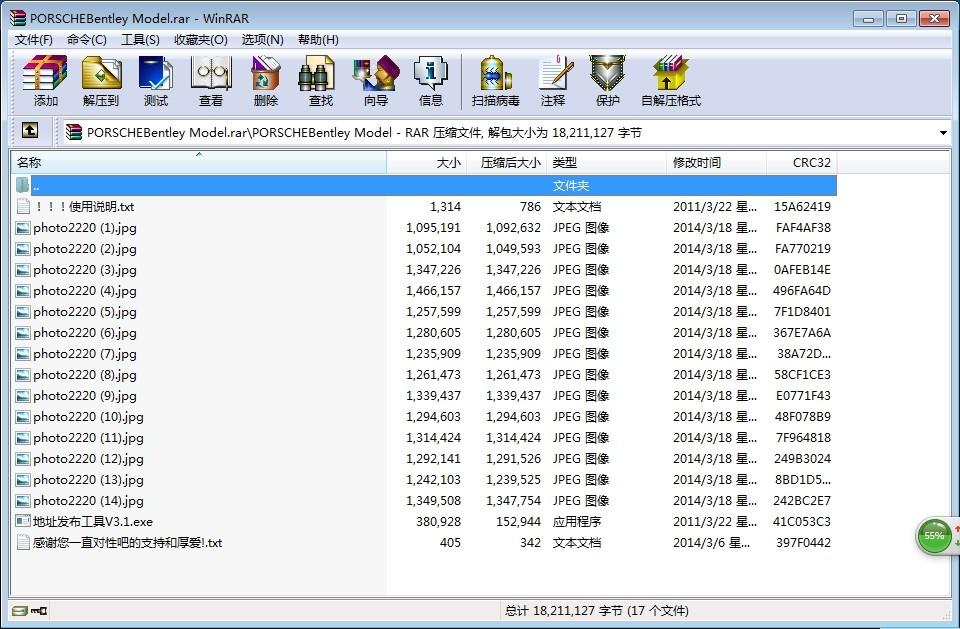Viewport: 960px width, 629px height.
Task: Select file photo2220 (4).jpg
Action: click(x=84, y=291)
